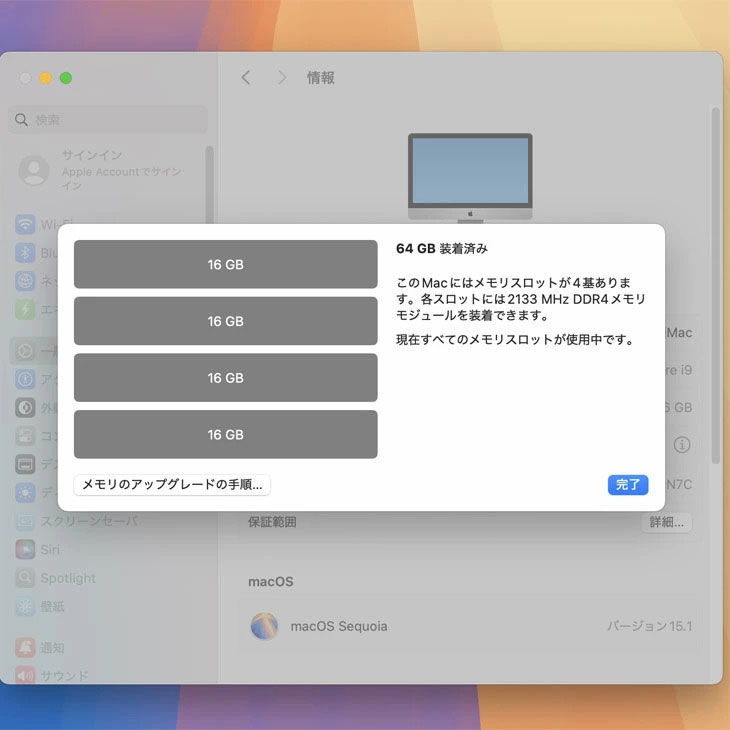Select the General gear icon in sidebar
This screenshot has width=730, height=730.
[x=25, y=351]
